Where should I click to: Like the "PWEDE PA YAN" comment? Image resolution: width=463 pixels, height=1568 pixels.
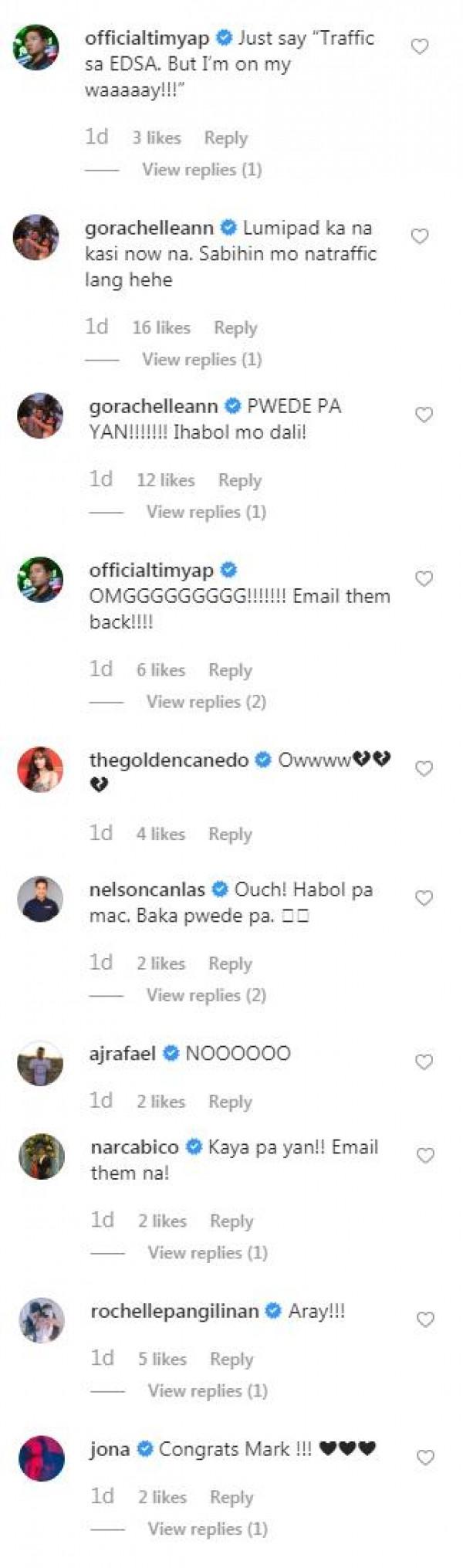[424, 415]
